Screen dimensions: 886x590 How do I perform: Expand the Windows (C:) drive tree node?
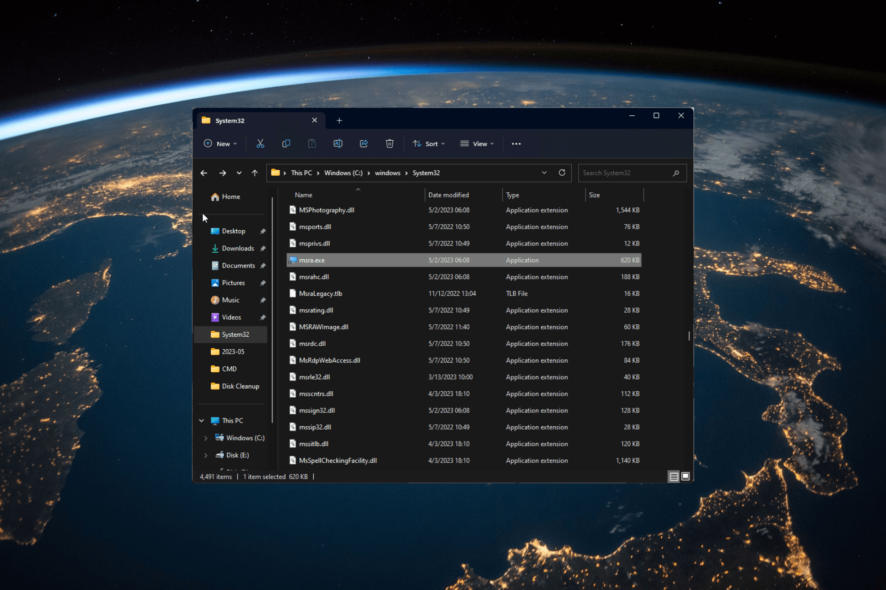(206, 438)
